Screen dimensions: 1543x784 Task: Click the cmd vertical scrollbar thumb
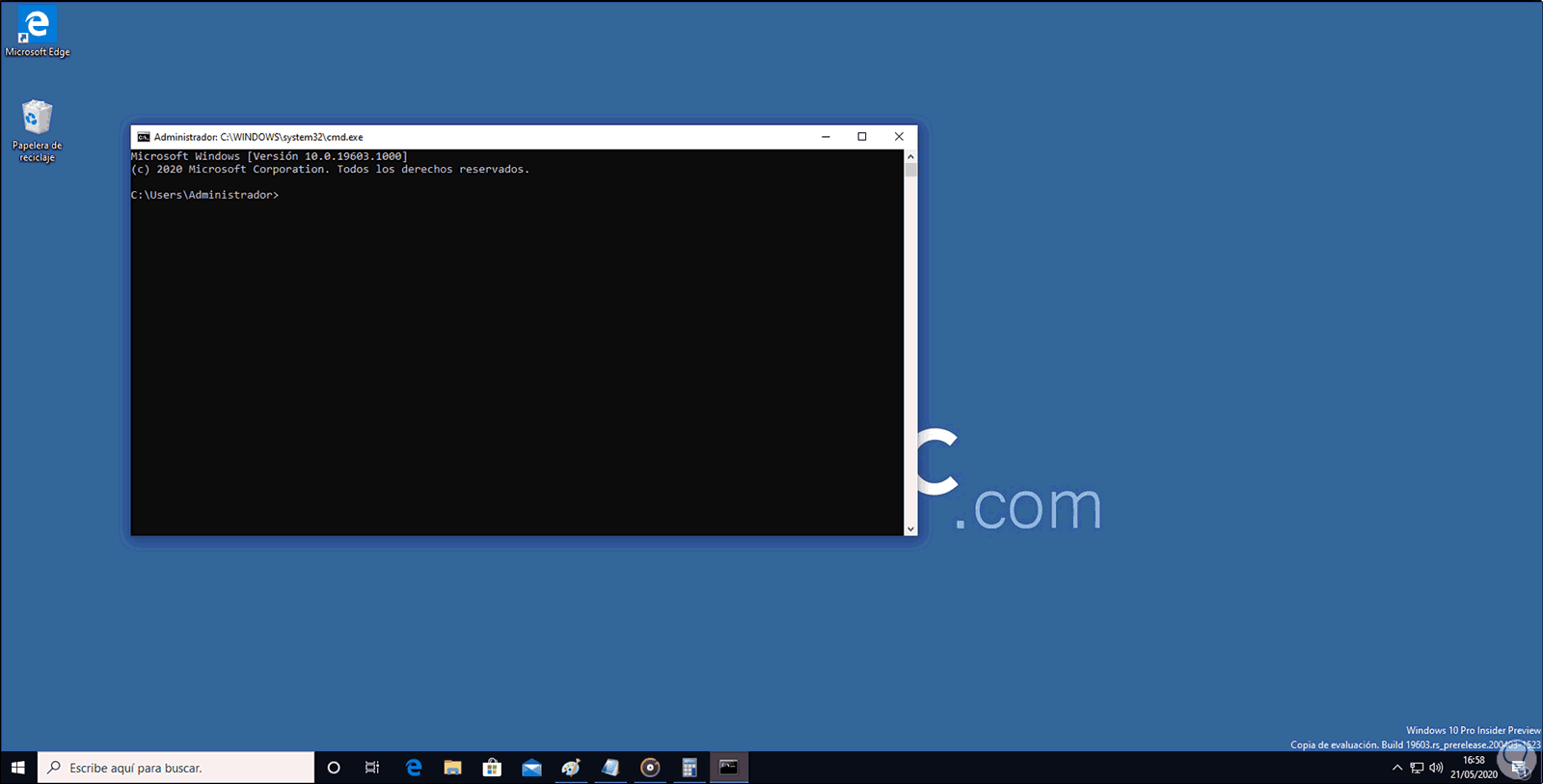click(910, 170)
